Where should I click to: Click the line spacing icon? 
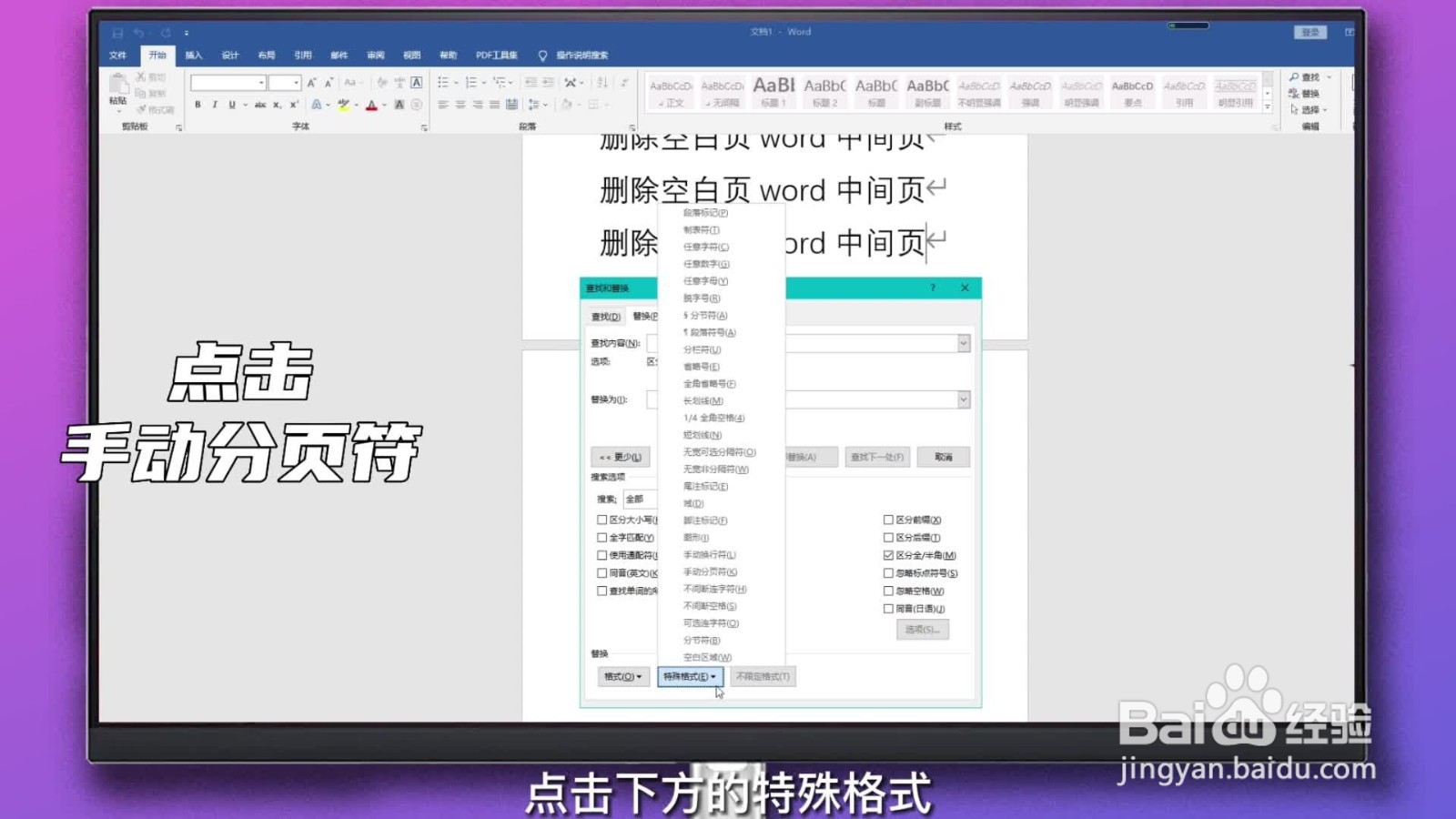[533, 106]
